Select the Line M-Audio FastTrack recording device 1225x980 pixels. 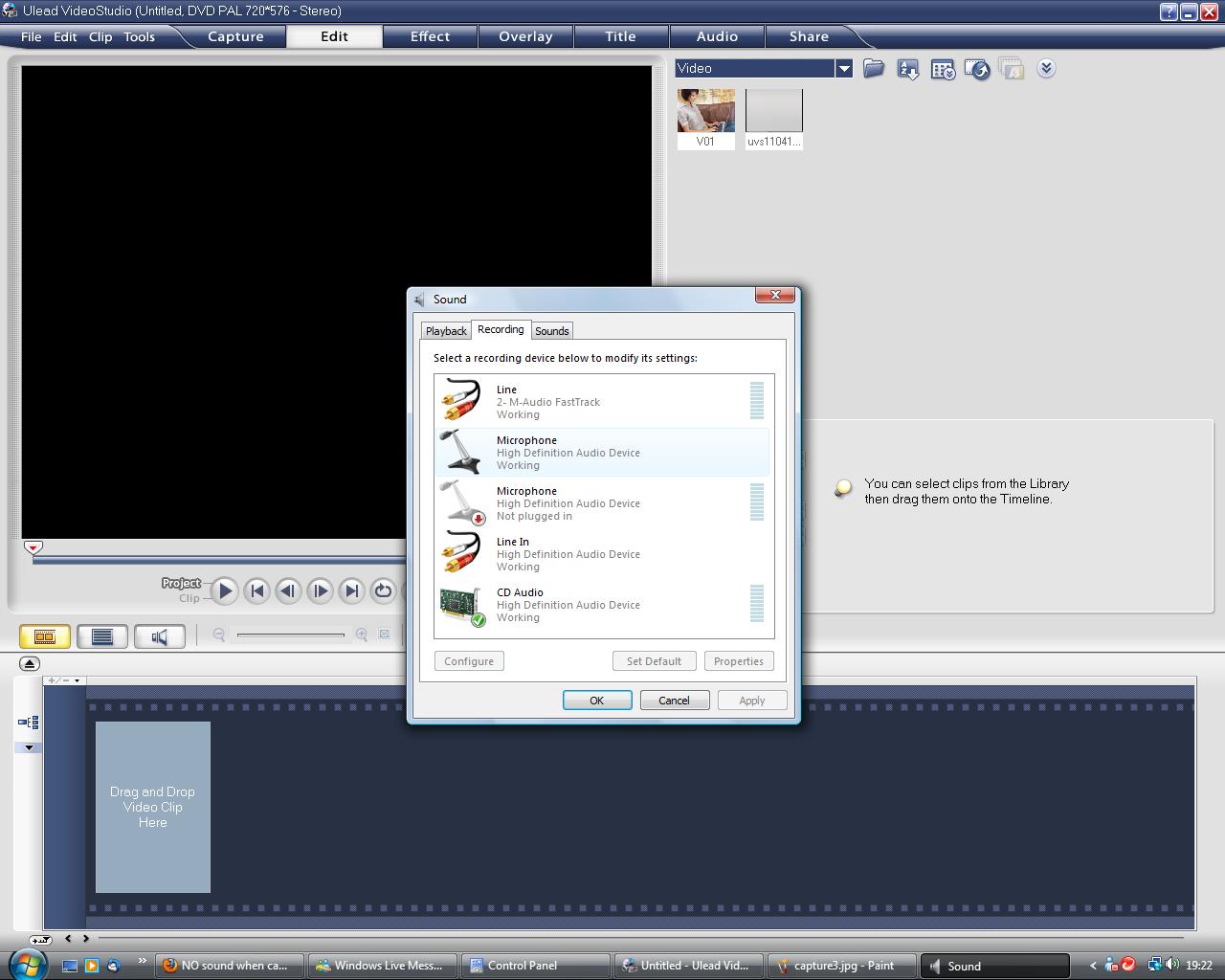pyautogui.click(x=604, y=402)
